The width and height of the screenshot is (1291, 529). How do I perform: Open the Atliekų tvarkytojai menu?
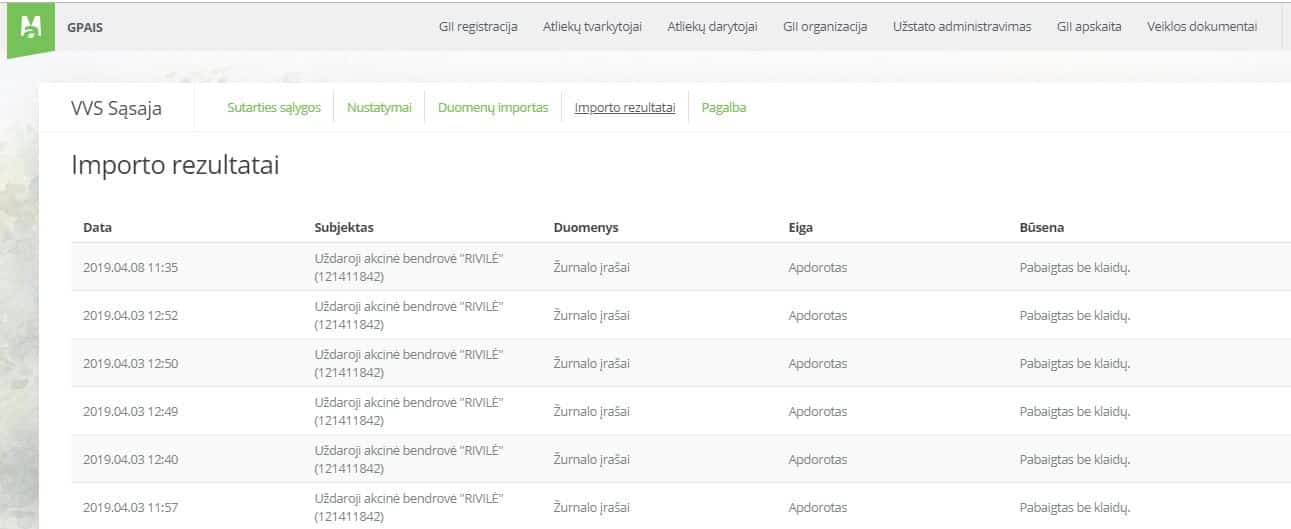coord(592,27)
